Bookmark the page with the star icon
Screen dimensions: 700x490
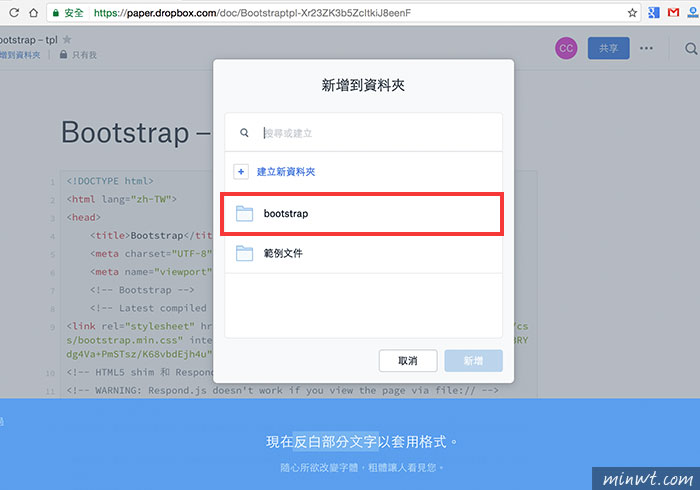coord(632,13)
